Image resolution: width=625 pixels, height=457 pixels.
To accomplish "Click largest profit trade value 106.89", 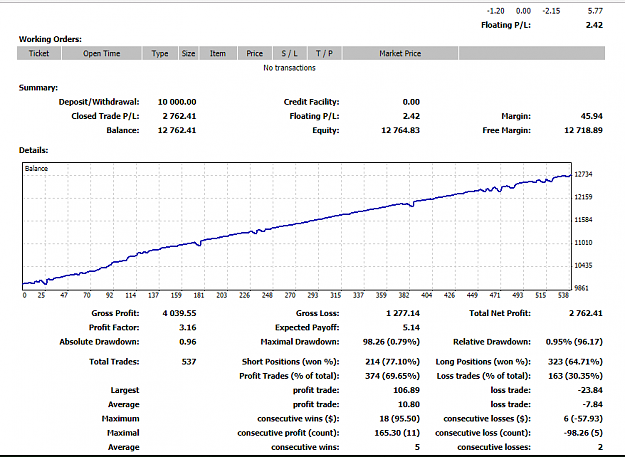I will click(407, 390).
